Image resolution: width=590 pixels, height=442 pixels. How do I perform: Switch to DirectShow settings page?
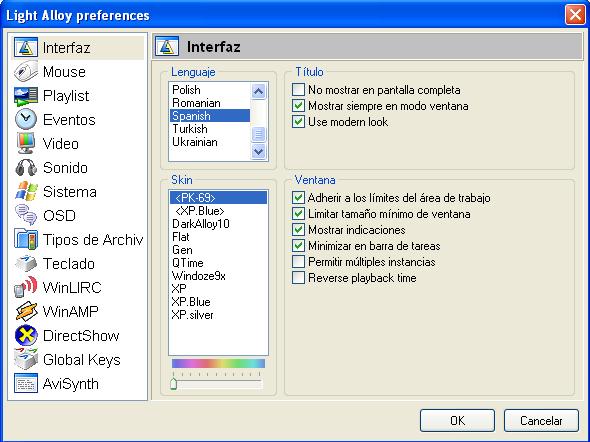click(x=81, y=336)
